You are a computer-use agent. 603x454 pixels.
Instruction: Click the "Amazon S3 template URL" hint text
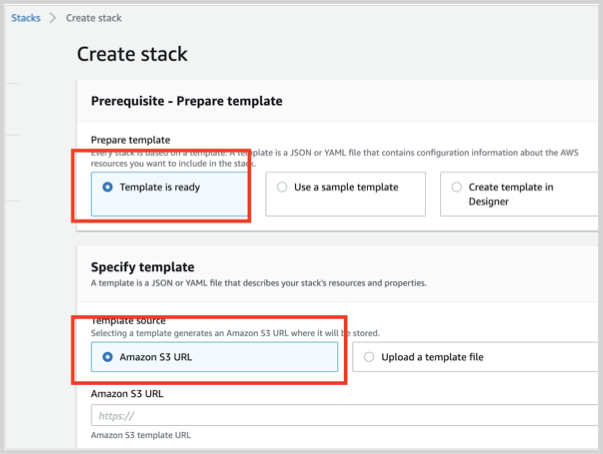pyautogui.click(x=141, y=435)
